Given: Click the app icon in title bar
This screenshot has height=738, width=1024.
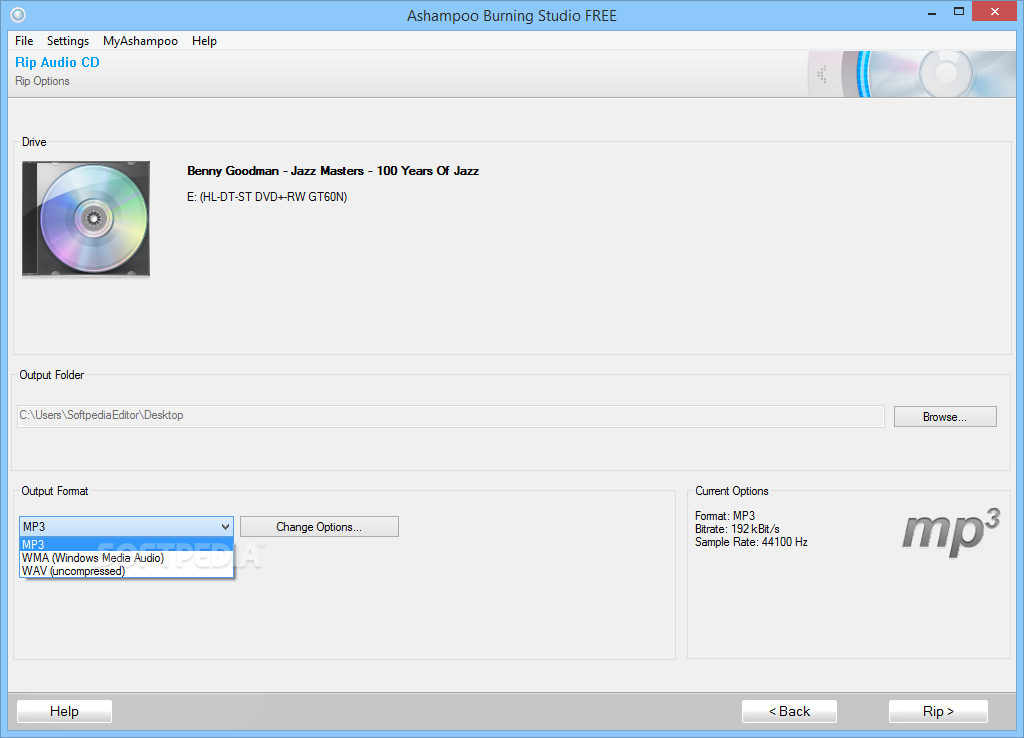Looking at the screenshot, I should [18, 14].
